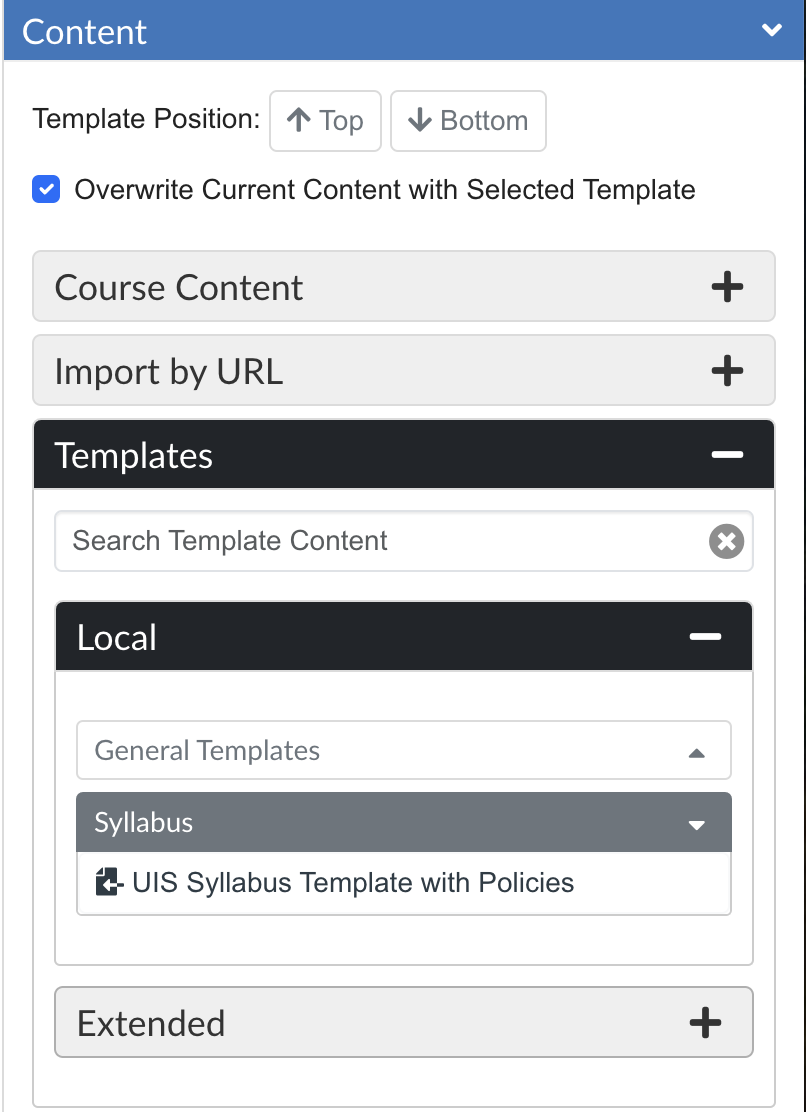
Task: Click the Overwrite Current Content label text
Action: pos(385,189)
